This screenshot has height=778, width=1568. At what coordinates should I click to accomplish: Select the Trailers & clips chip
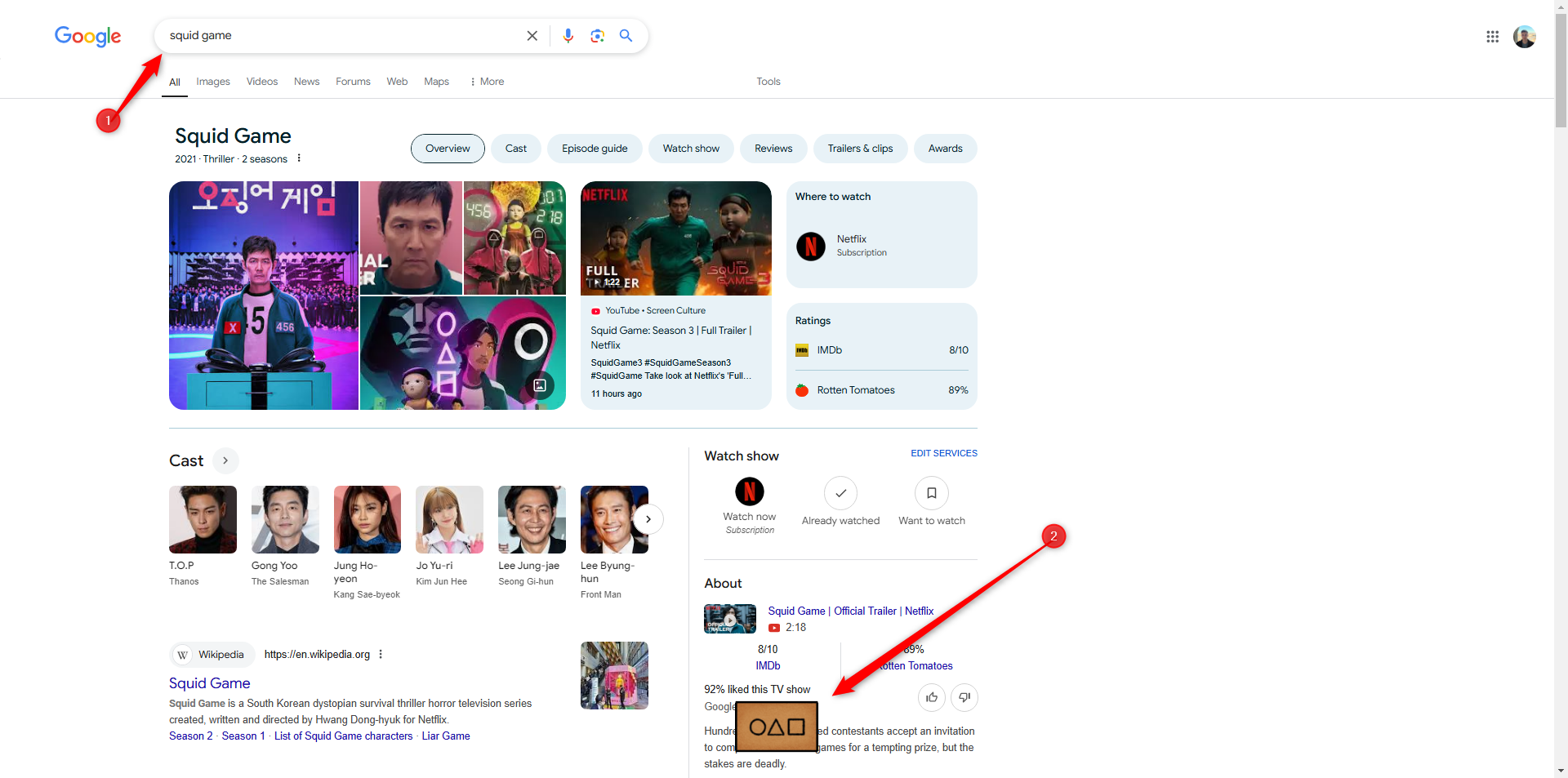(x=860, y=149)
